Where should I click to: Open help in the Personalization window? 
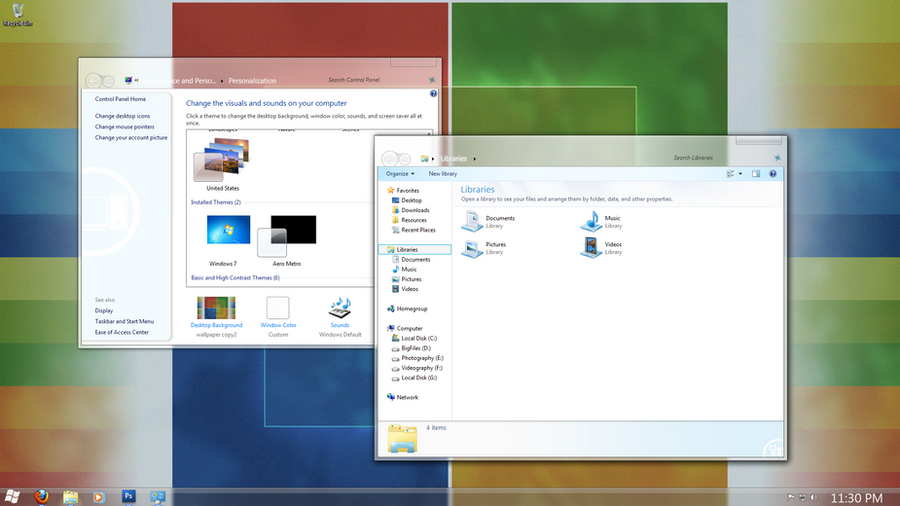pyautogui.click(x=433, y=94)
